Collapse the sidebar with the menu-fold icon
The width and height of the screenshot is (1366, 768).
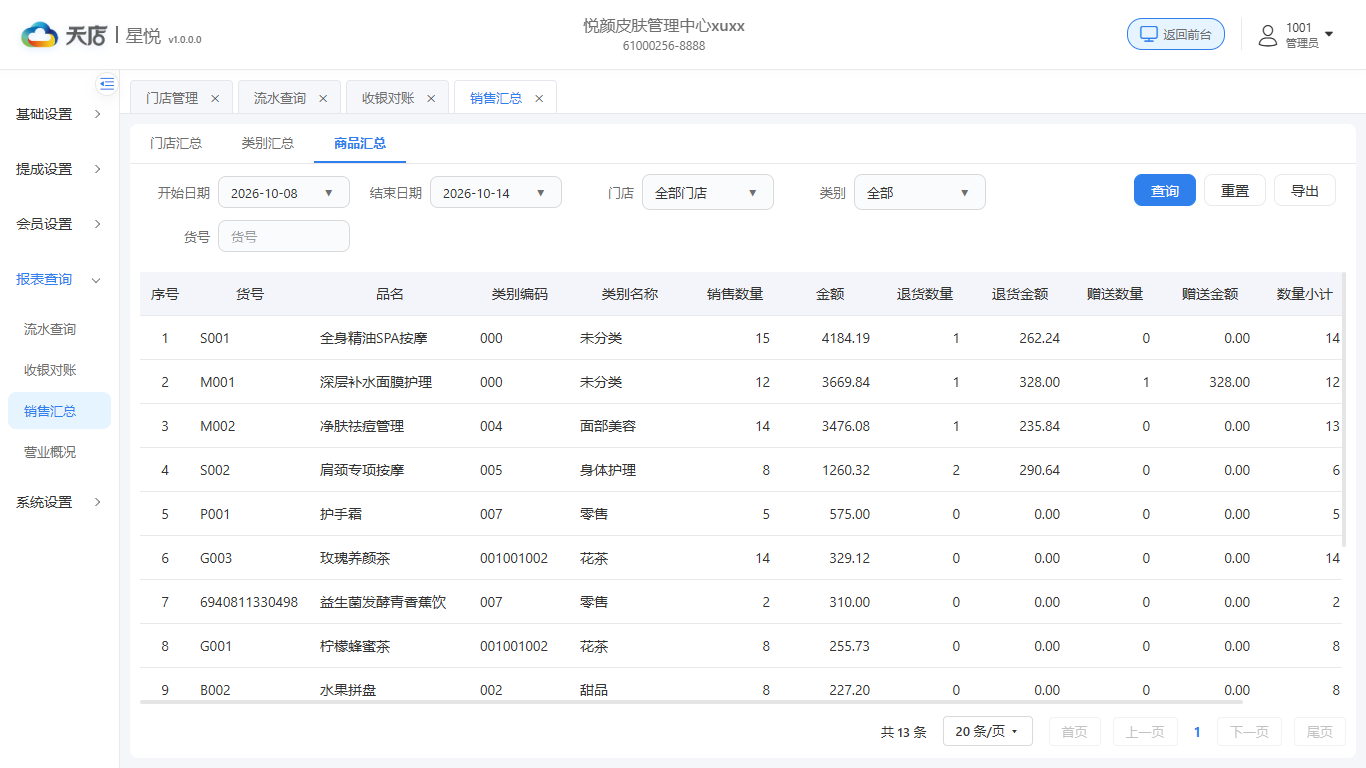[107, 84]
